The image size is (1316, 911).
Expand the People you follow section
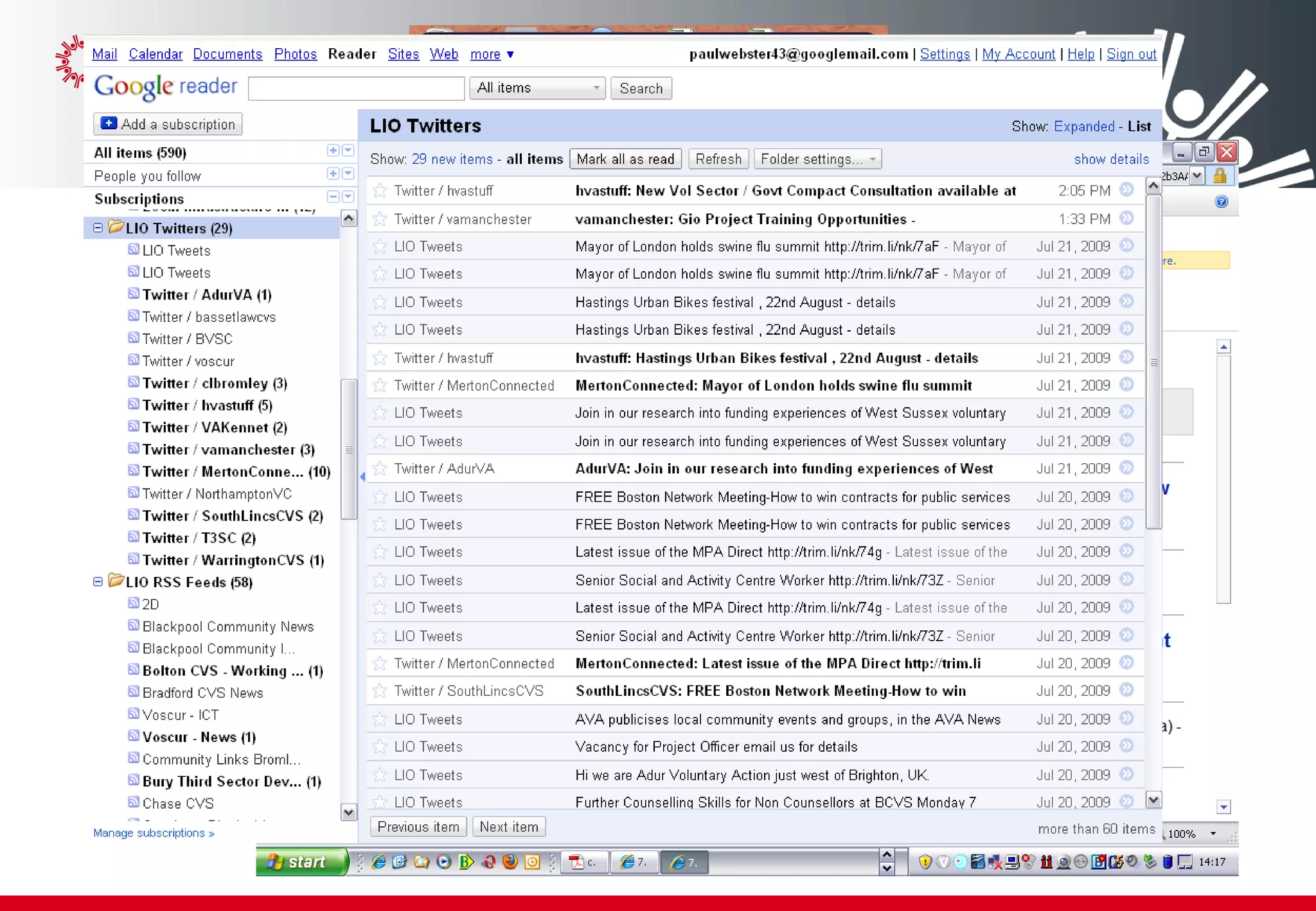coord(333,173)
